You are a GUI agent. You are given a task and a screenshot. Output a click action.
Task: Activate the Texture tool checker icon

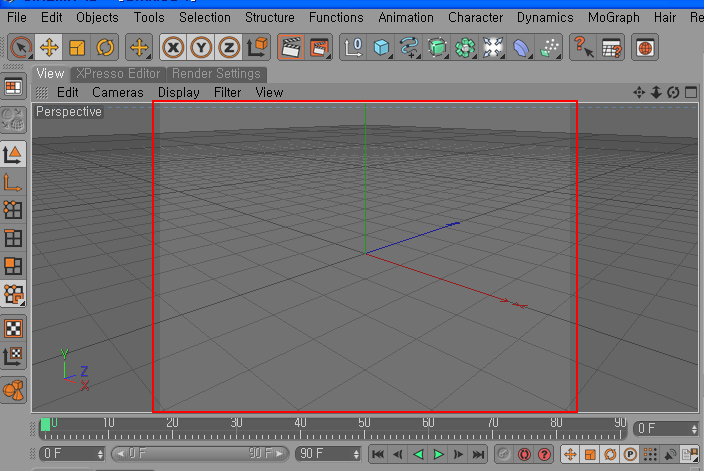[13, 329]
